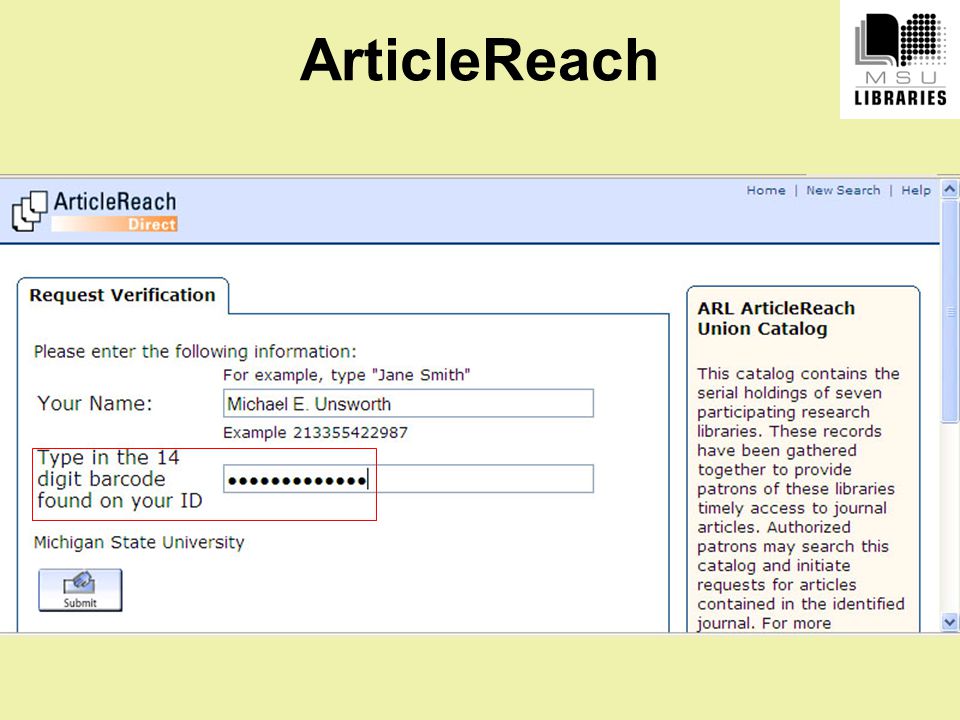Click the vertical scrollbar thumb
The image size is (960, 720).
(950, 311)
